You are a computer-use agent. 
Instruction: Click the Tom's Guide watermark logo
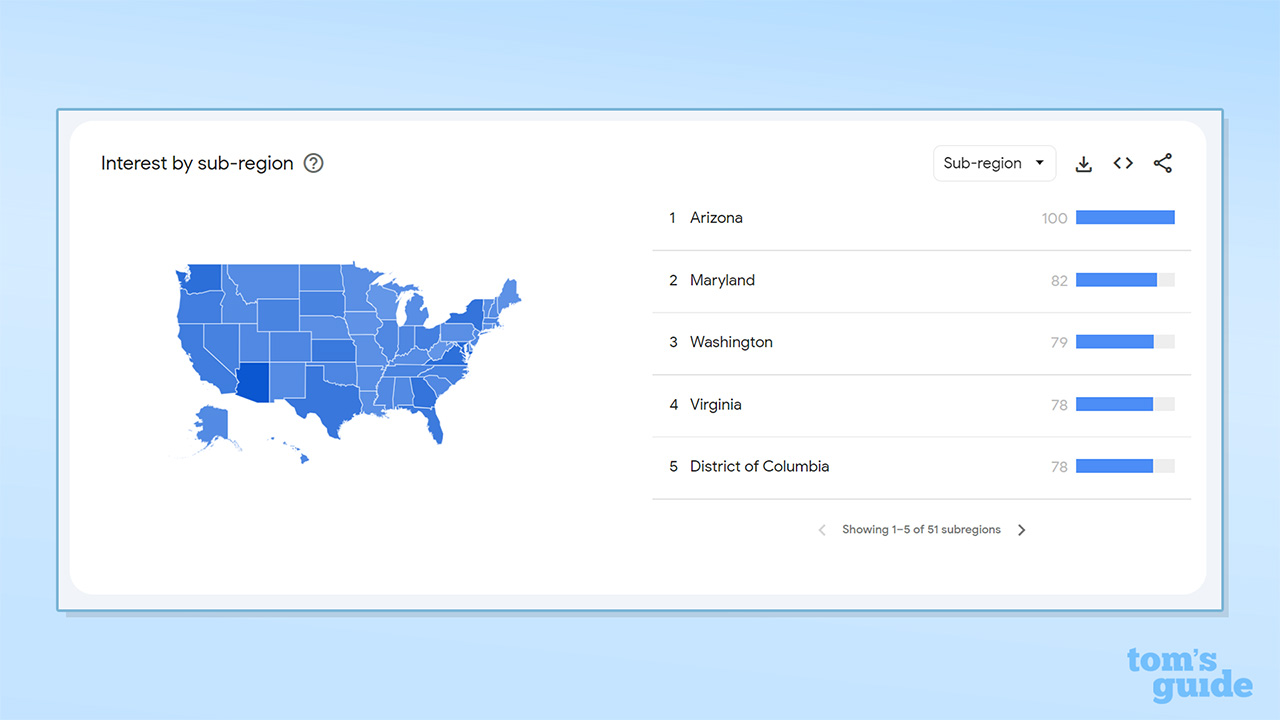1189,674
